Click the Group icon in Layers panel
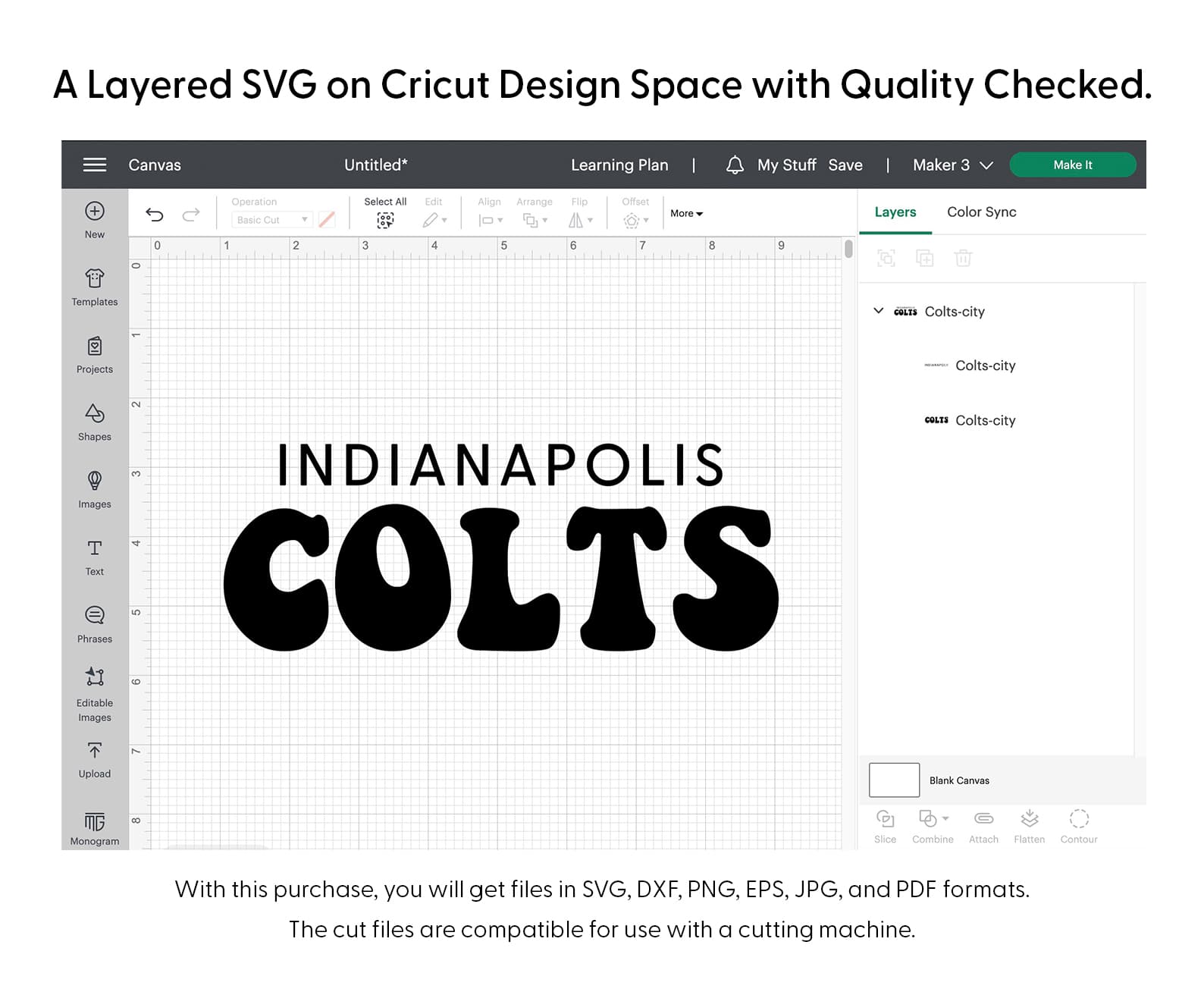1204x992 pixels. click(886, 258)
